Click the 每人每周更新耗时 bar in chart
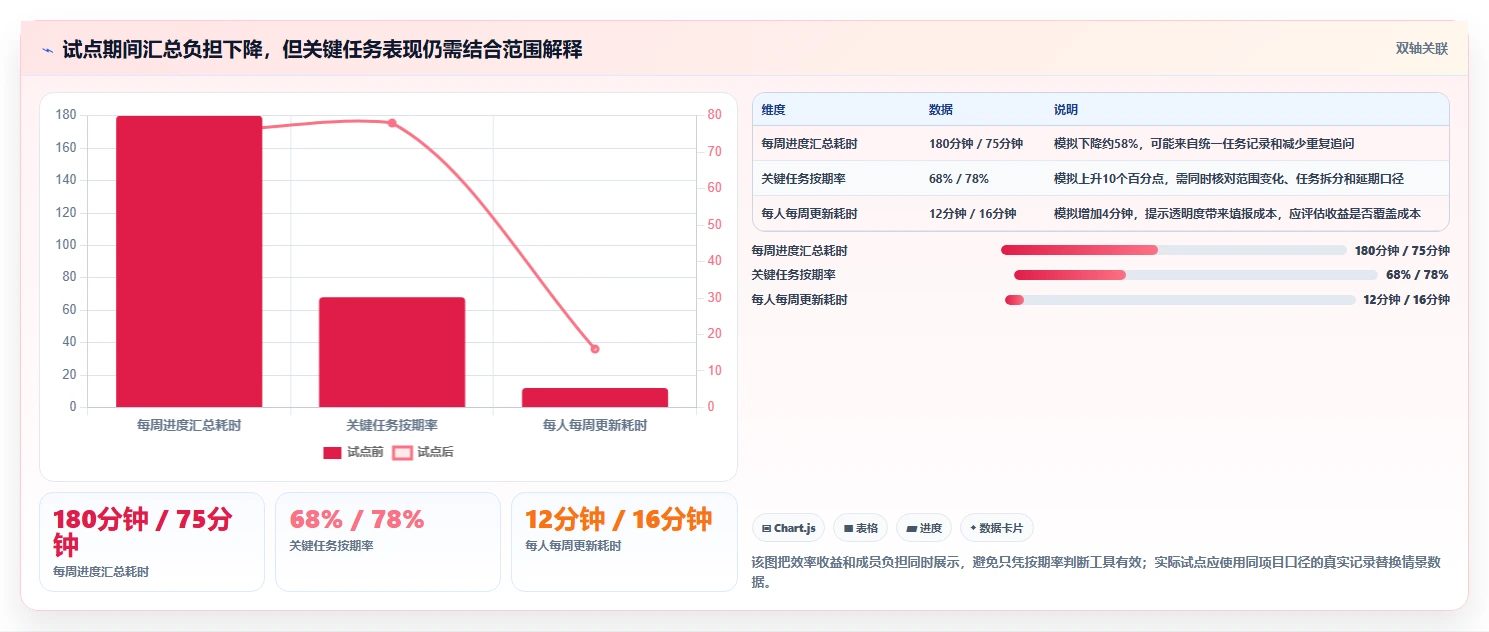Image resolution: width=1489 pixels, height=632 pixels. 595,398
